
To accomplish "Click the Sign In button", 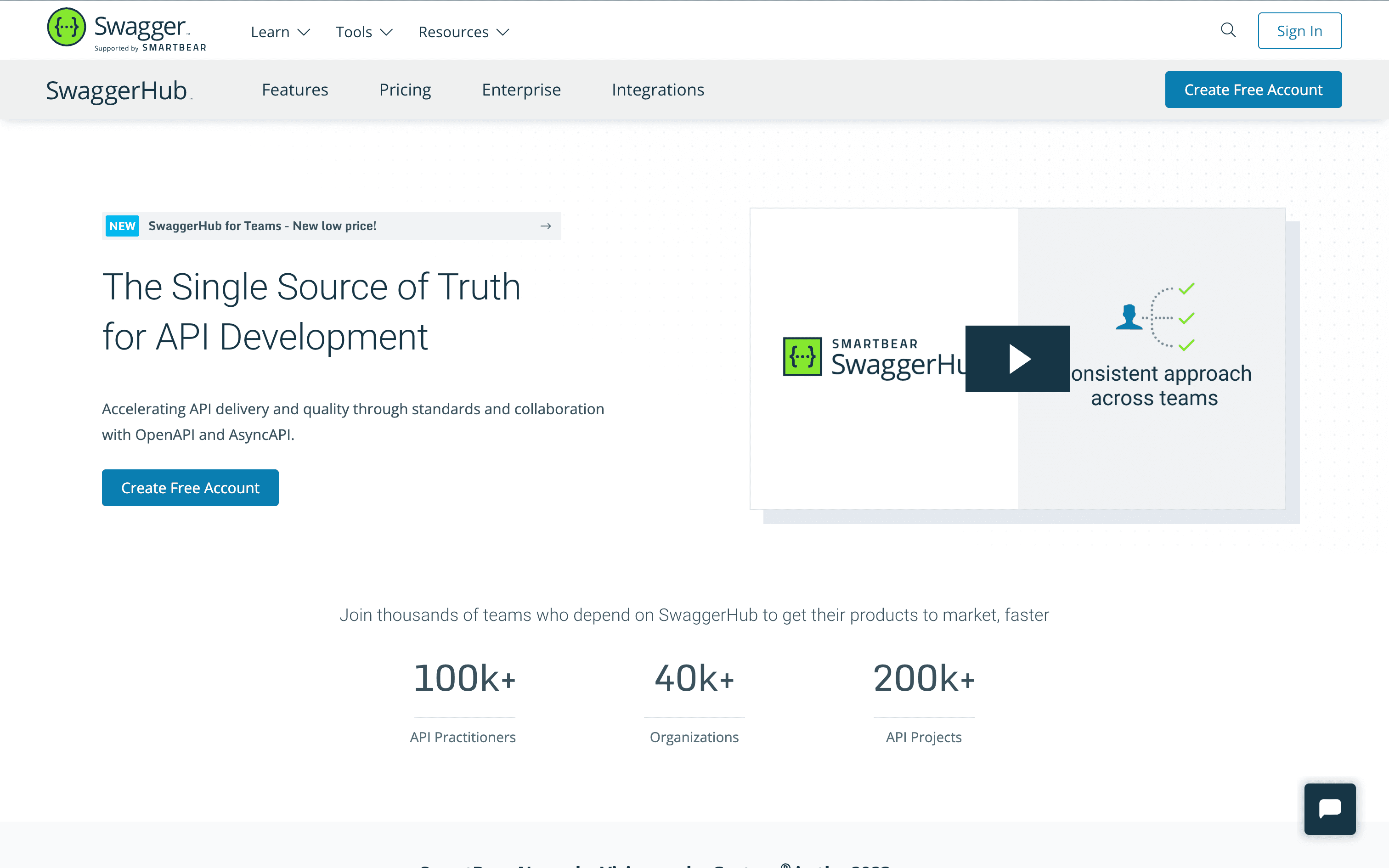I will [1299, 31].
